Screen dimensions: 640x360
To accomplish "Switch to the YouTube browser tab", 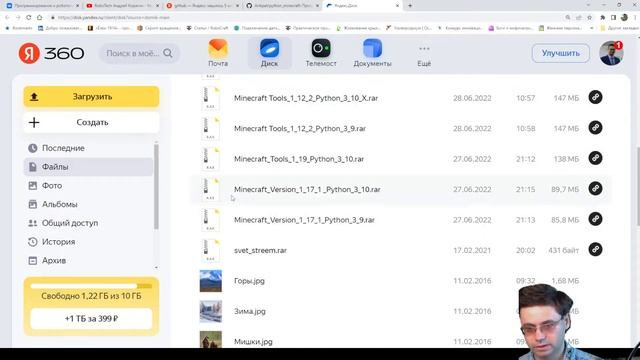I will pyautogui.click(x=122, y=6).
